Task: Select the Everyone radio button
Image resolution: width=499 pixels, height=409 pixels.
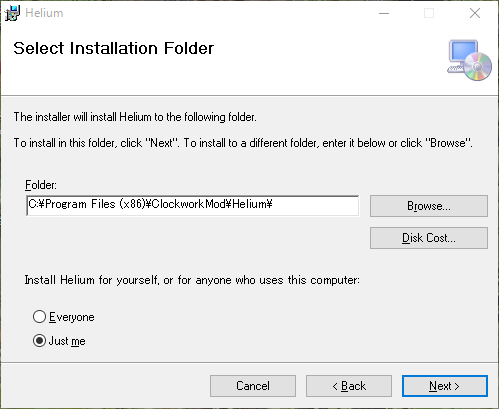Action: click(39, 317)
